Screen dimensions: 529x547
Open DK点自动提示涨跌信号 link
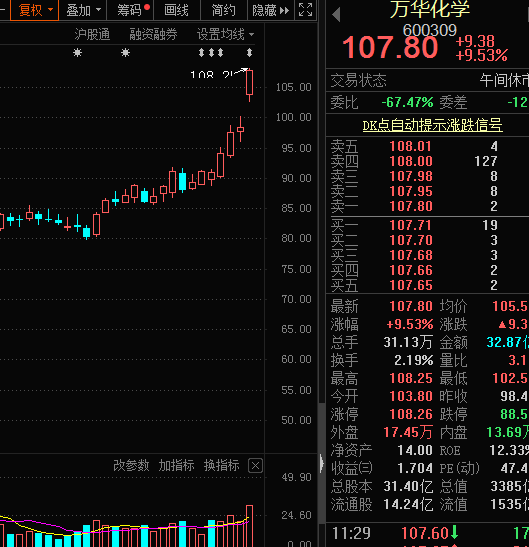click(x=432, y=125)
